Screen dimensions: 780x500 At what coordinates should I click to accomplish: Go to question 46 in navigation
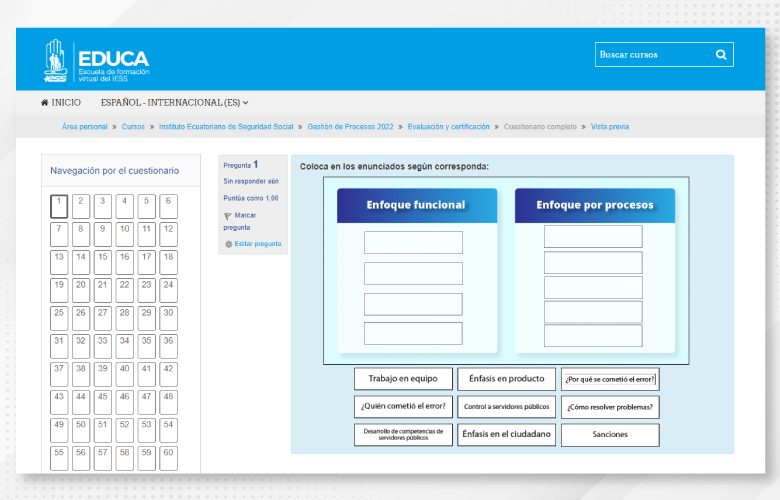124,402
